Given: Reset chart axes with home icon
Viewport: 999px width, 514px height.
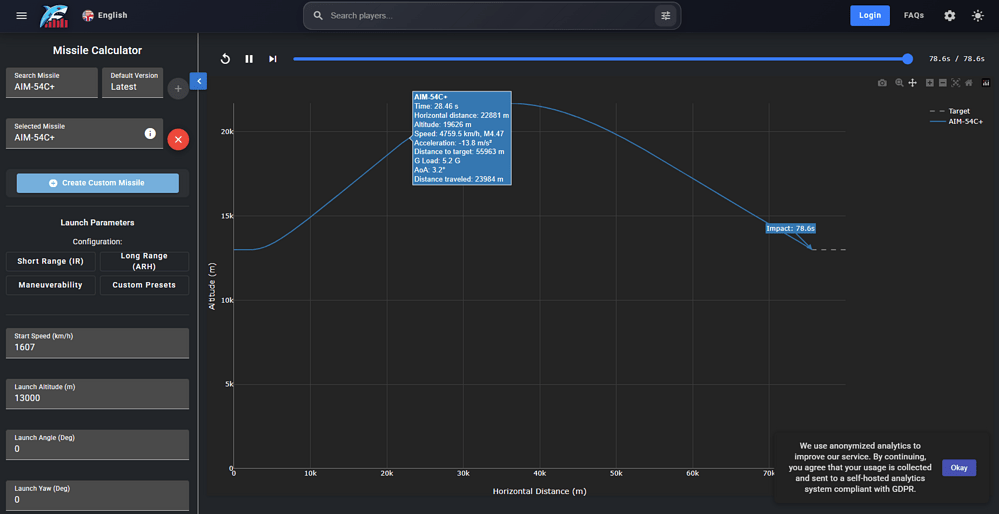Looking at the screenshot, I should [968, 83].
